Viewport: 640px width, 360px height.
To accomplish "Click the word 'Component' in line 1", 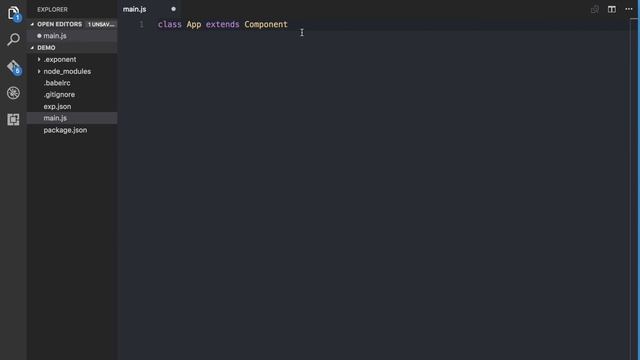I will tap(266, 24).
